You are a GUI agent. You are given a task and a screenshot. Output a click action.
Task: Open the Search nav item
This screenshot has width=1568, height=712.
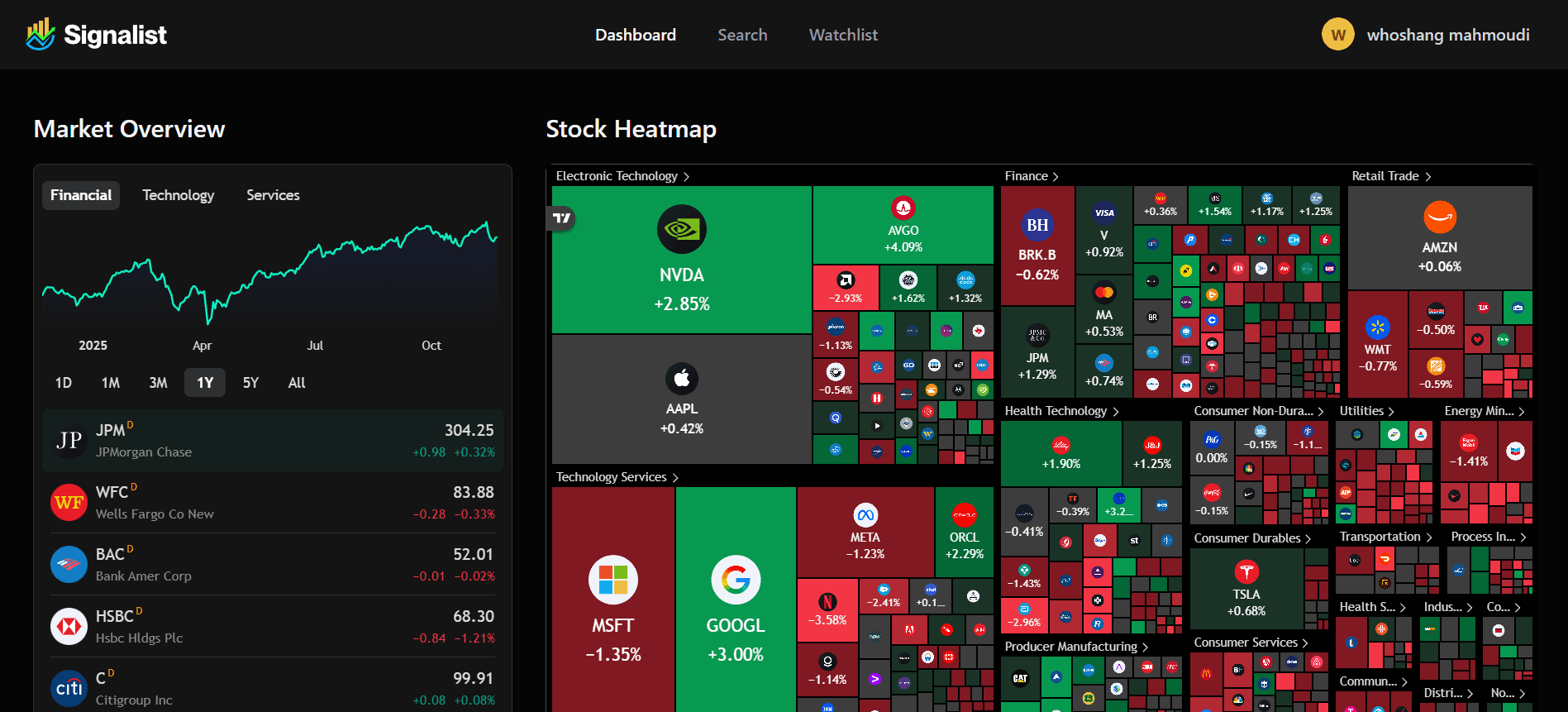pos(742,35)
